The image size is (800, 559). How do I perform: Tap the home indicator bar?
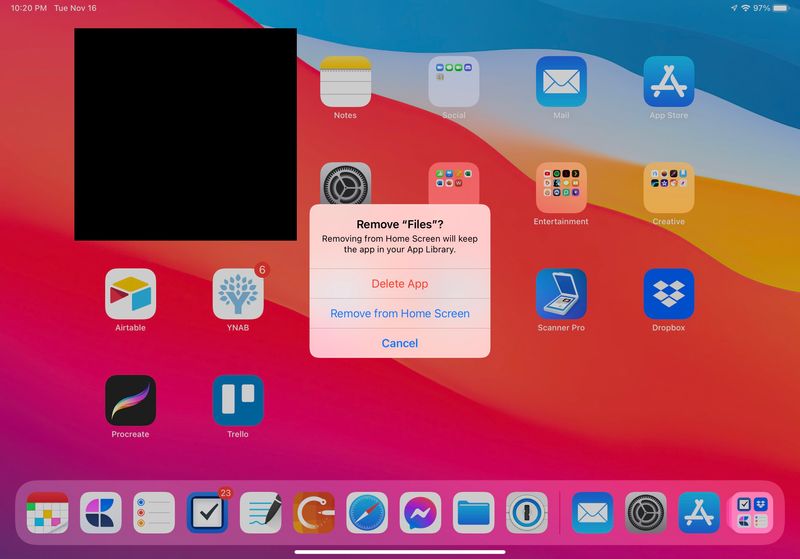pyautogui.click(x=400, y=551)
